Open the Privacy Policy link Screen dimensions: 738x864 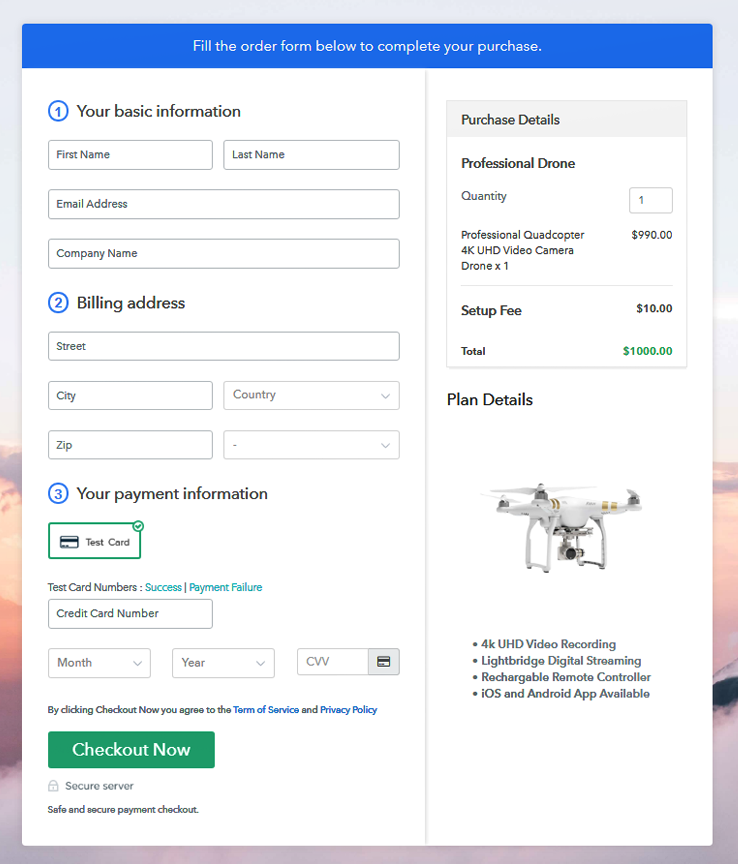click(x=348, y=710)
